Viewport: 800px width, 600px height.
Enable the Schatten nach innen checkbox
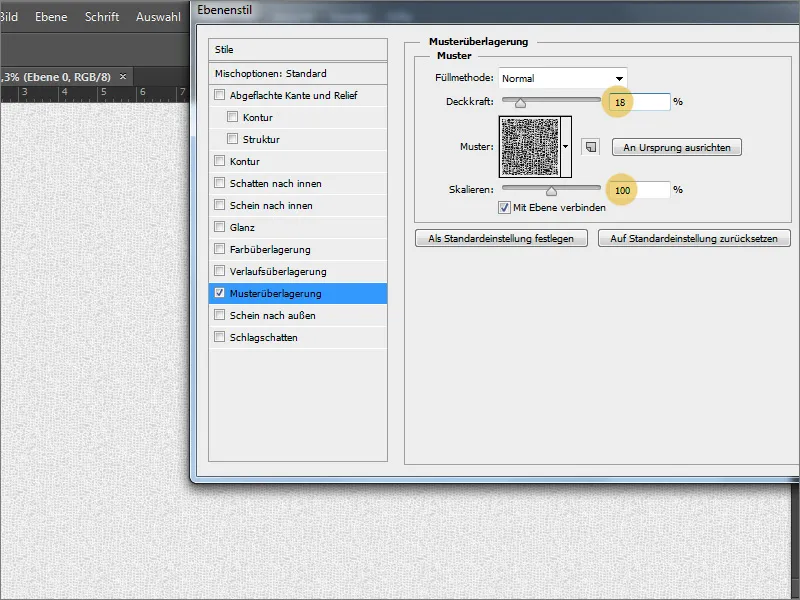click(x=219, y=183)
